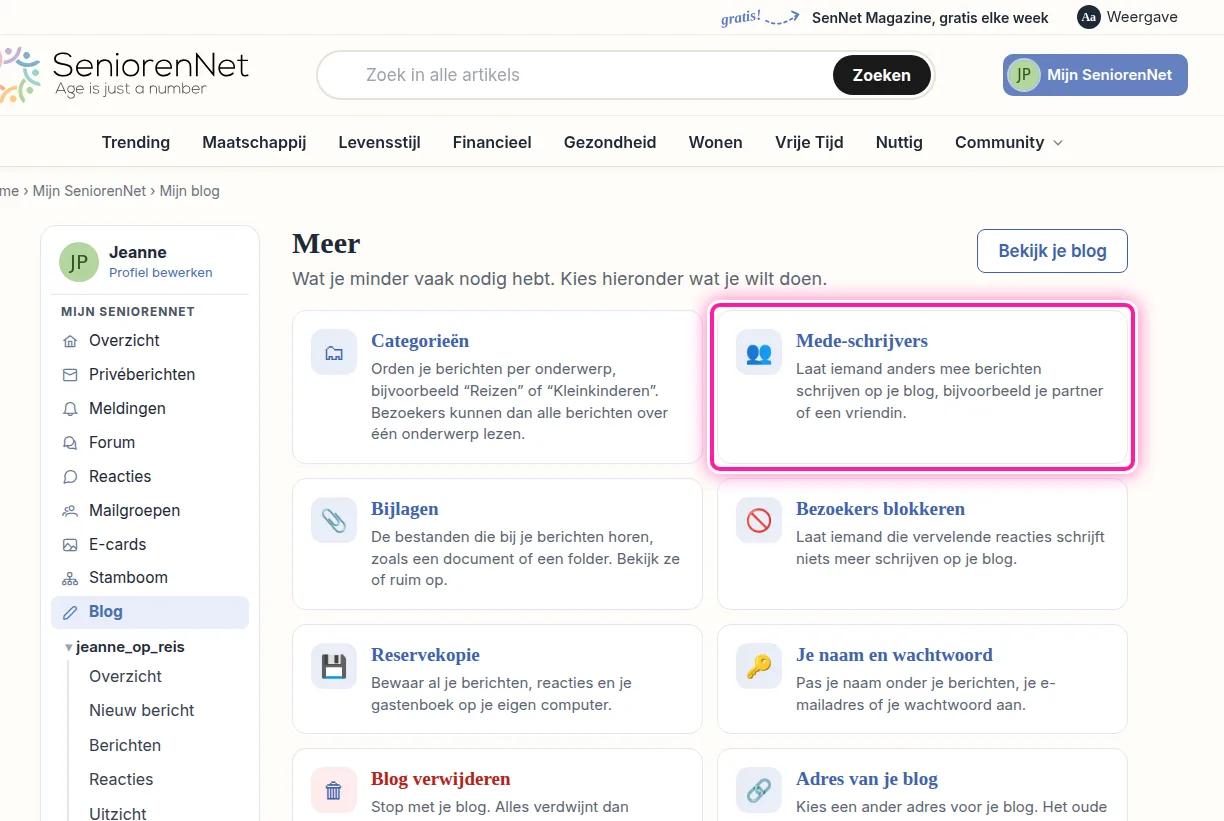Open the Bijlagen card title
1224x821 pixels.
pyautogui.click(x=405, y=509)
